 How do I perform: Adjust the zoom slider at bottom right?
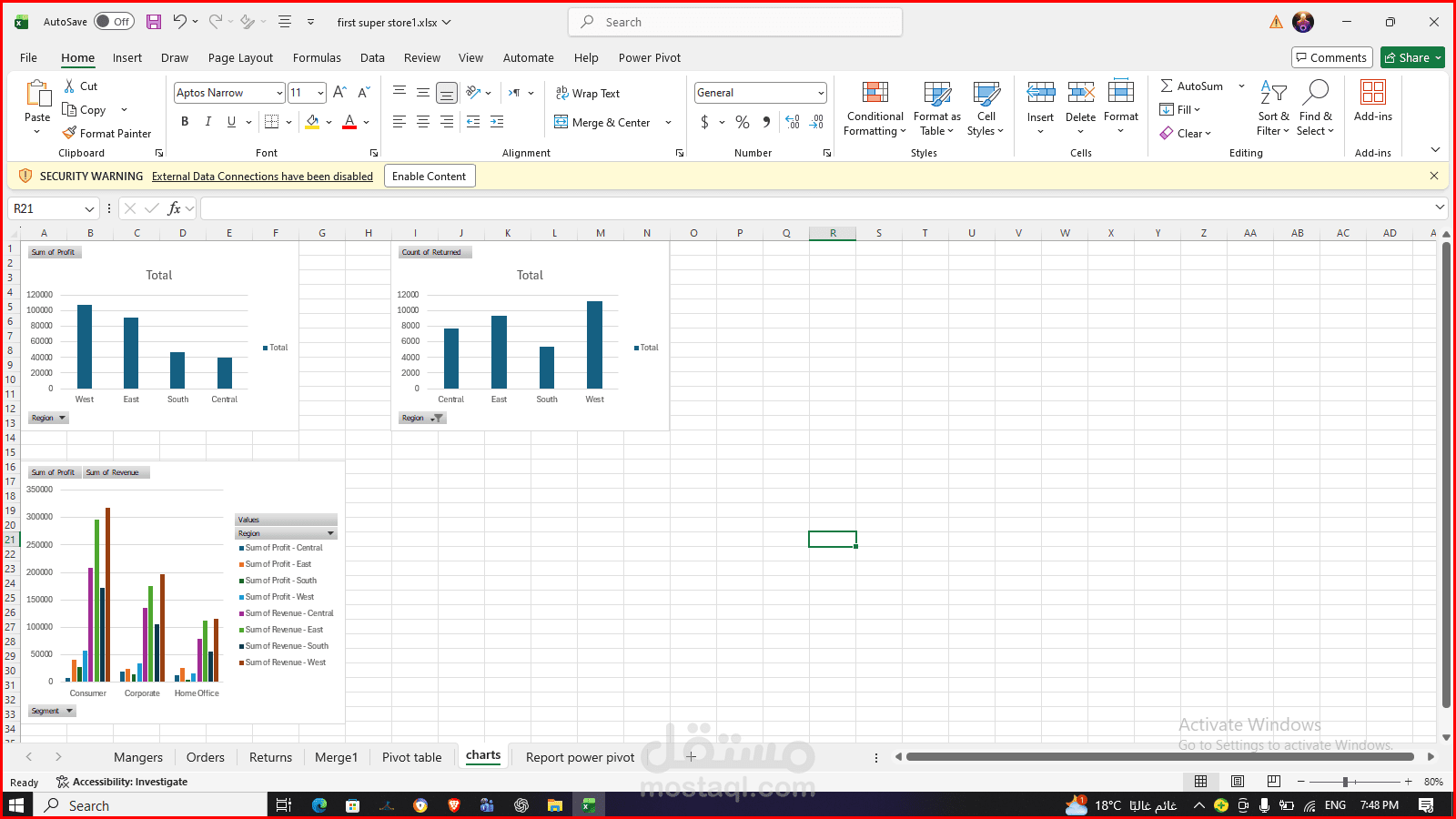click(x=1347, y=781)
